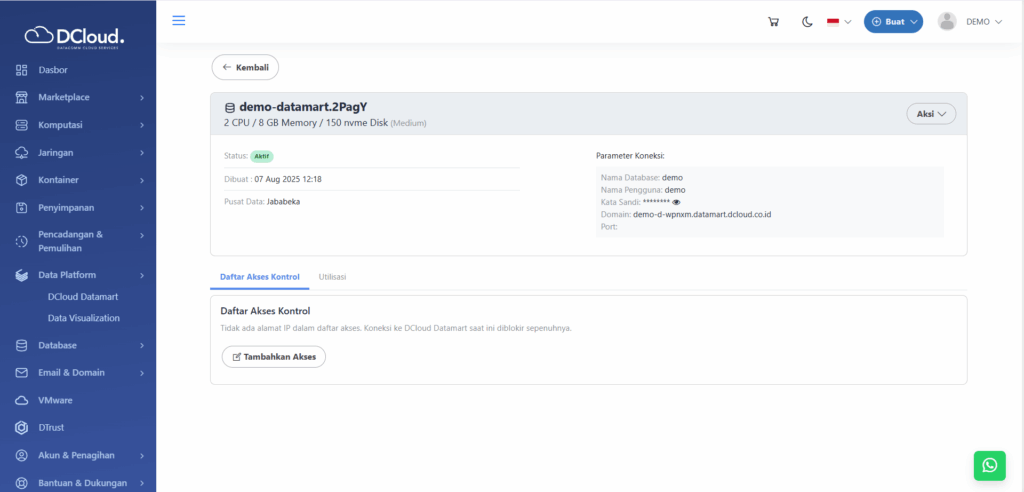Open the Aksi dropdown
The height and width of the screenshot is (492, 1024).
[931, 114]
